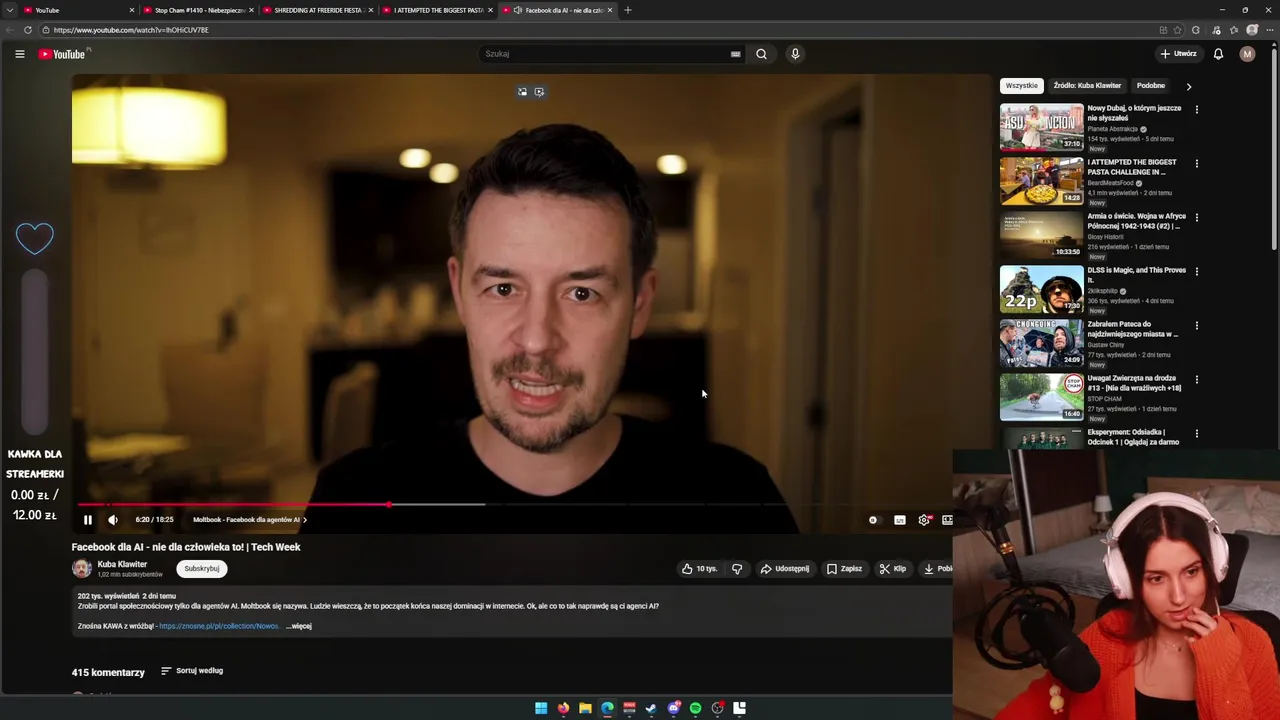Switch to SHREDDING AT FREERIDE FIESTA tab
The image size is (1280, 720).
[318, 10]
